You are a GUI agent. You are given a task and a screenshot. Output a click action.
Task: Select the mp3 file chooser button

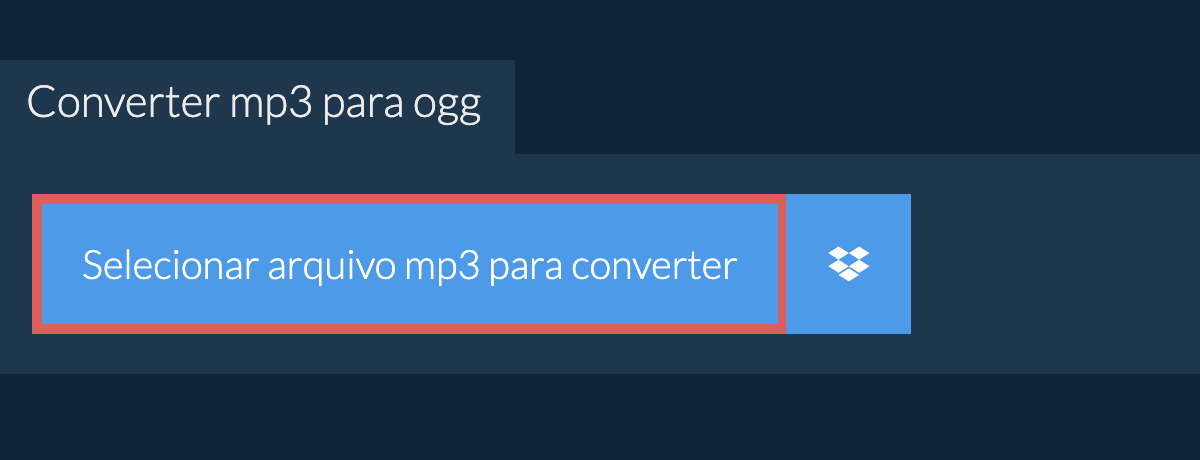pyautogui.click(x=409, y=264)
